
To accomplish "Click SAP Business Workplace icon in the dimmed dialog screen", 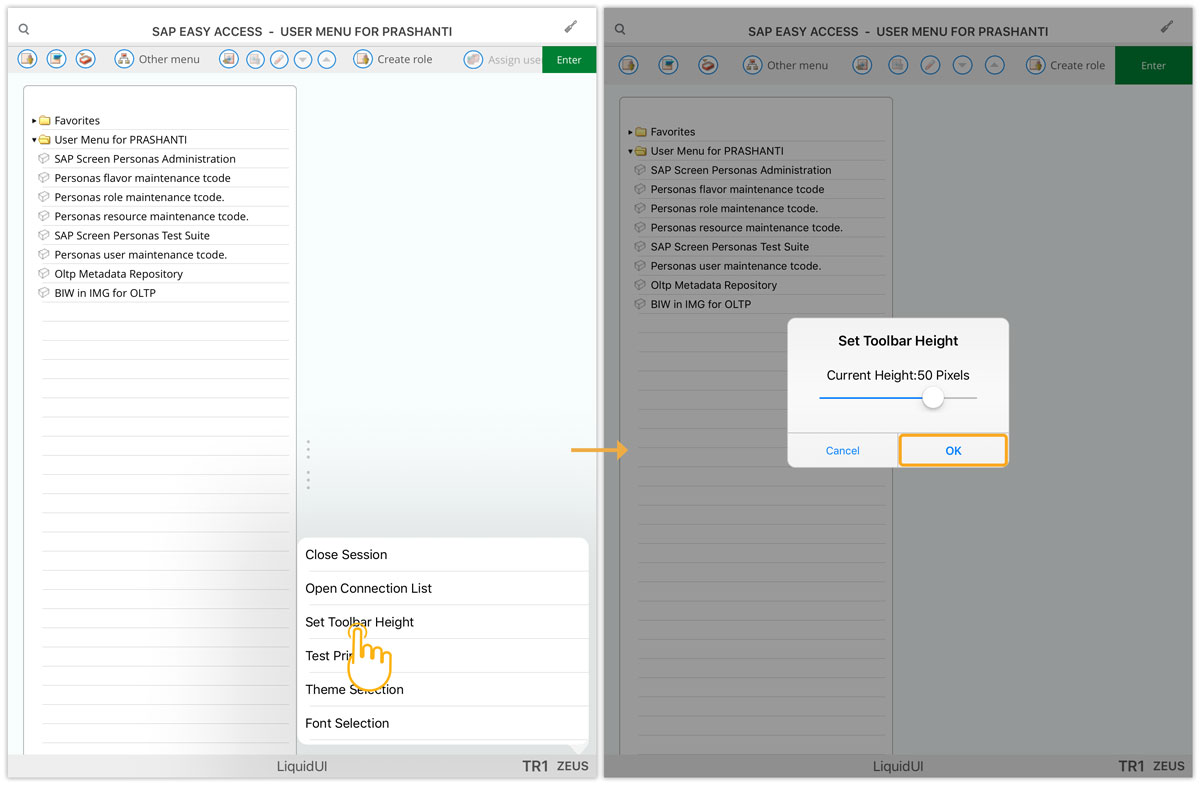I will click(x=709, y=66).
